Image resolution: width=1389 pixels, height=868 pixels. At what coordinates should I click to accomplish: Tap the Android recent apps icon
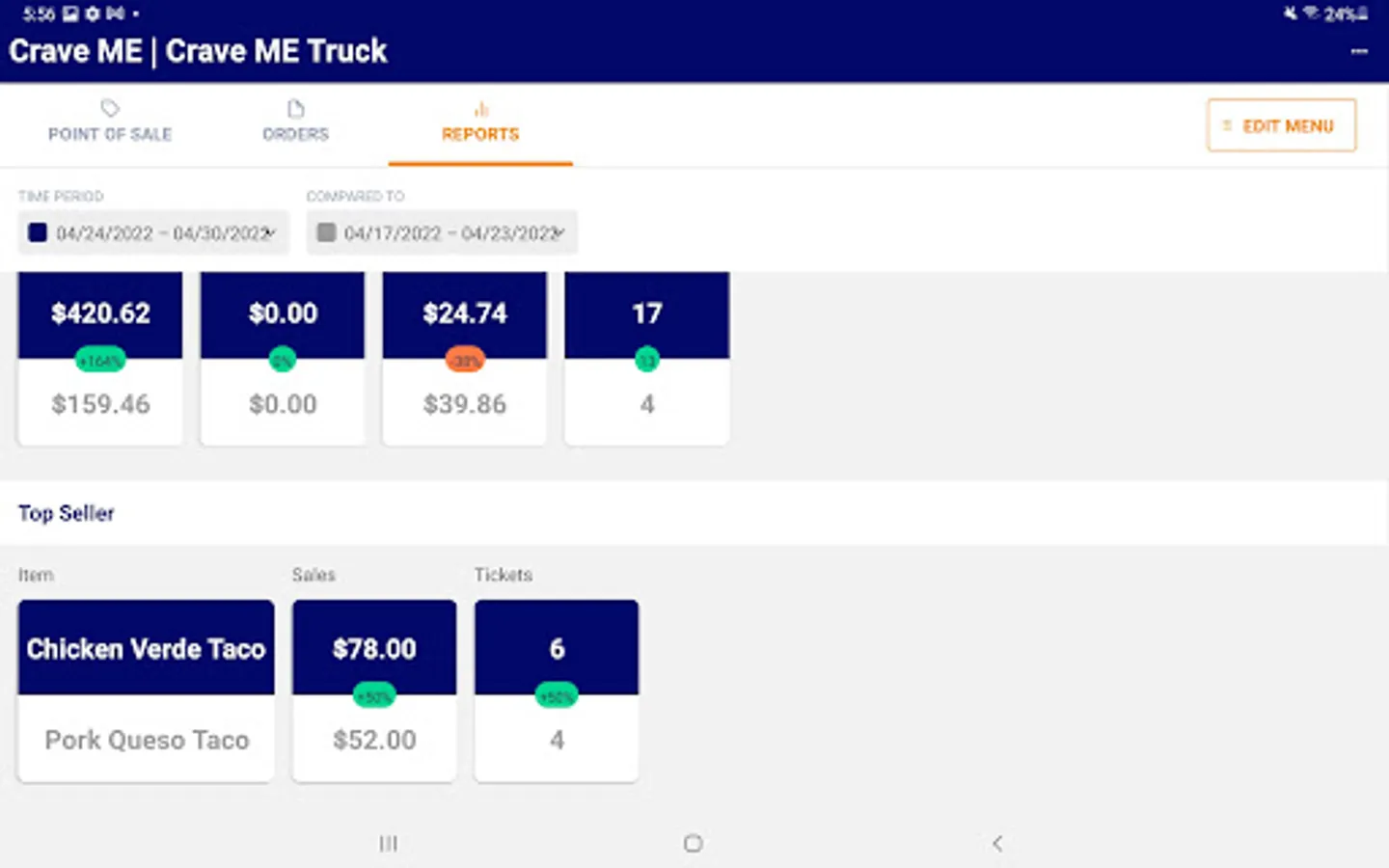[388, 844]
